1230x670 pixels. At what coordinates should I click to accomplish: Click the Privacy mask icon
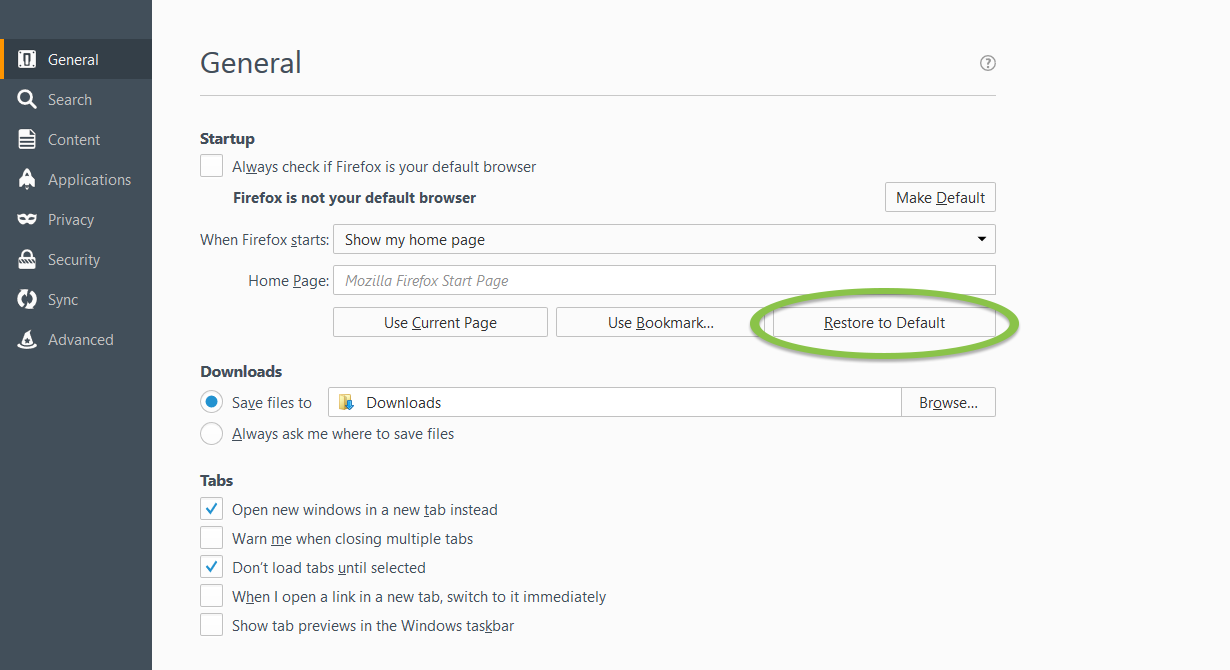(x=27, y=220)
